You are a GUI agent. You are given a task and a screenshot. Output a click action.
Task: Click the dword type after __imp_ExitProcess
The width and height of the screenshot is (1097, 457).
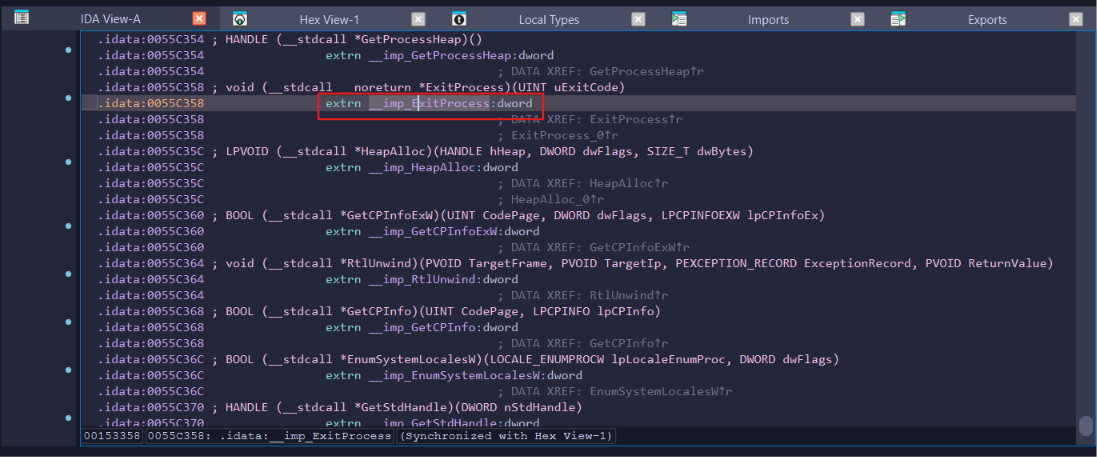[515, 104]
